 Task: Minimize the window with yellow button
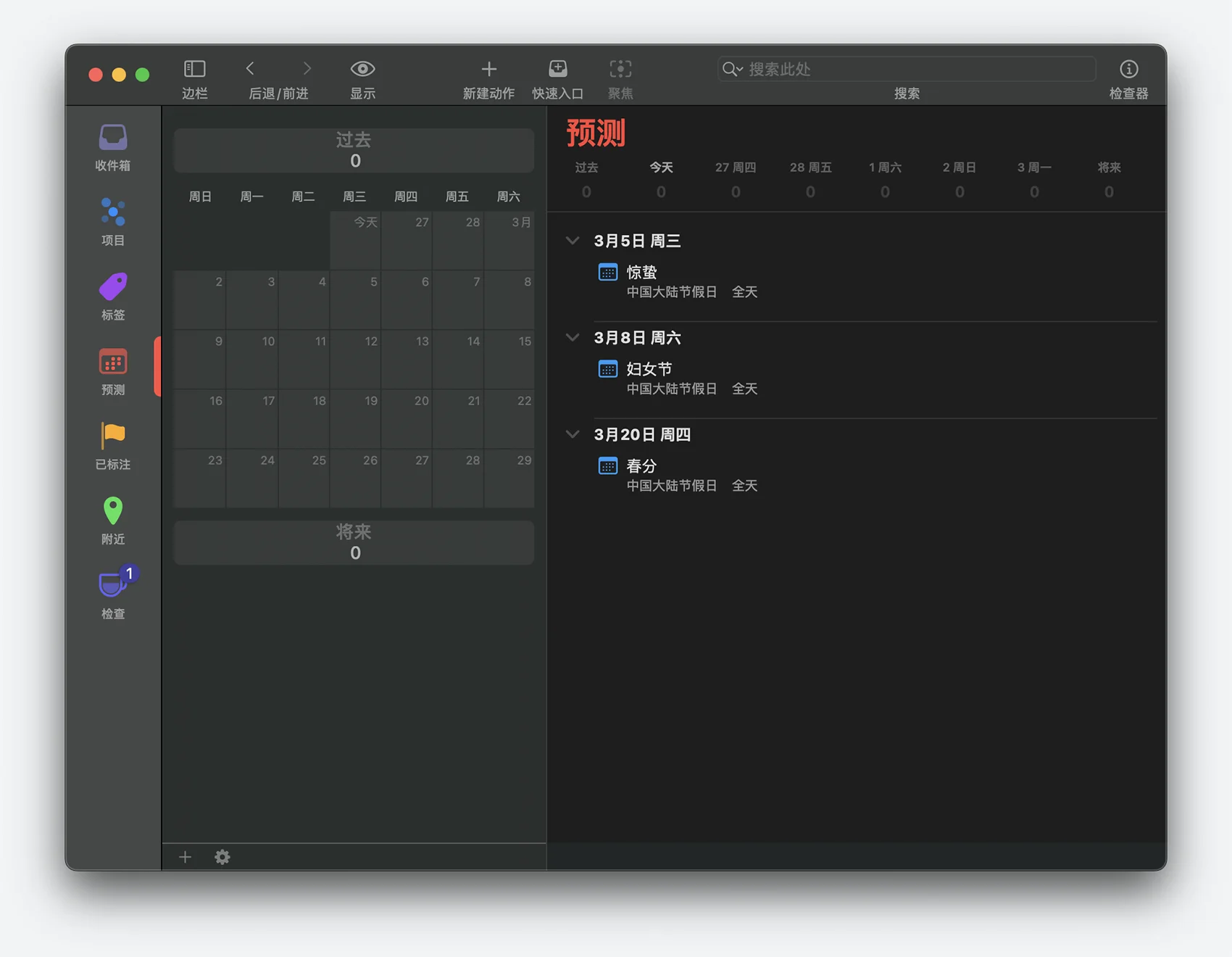[x=119, y=74]
